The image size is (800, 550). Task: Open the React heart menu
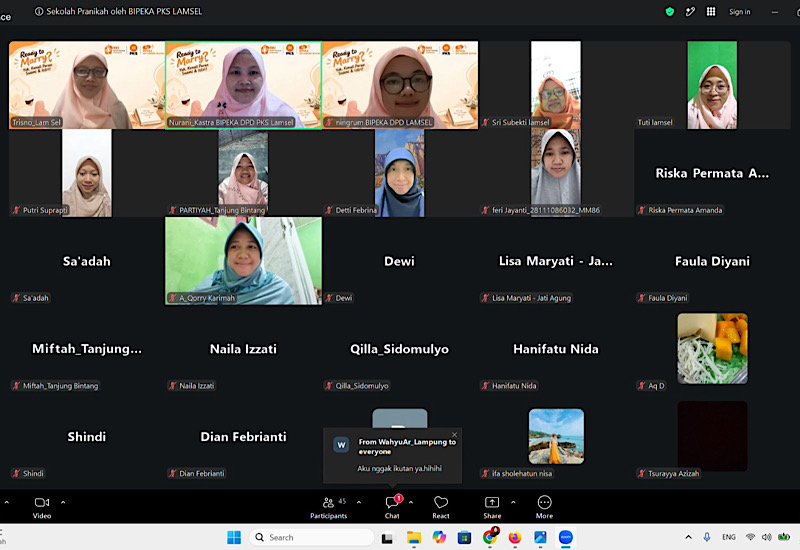click(x=441, y=508)
